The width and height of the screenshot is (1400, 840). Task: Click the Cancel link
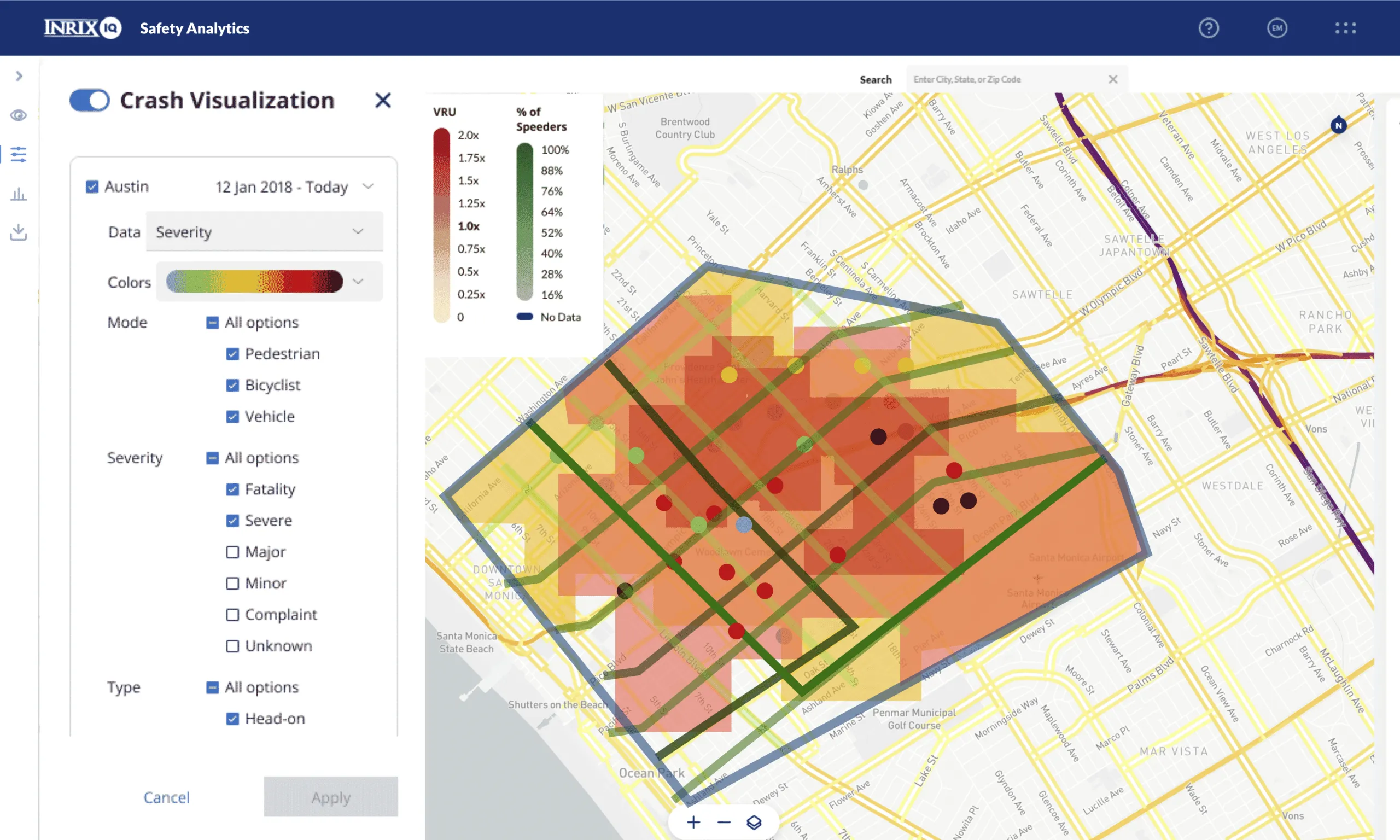[x=166, y=797]
